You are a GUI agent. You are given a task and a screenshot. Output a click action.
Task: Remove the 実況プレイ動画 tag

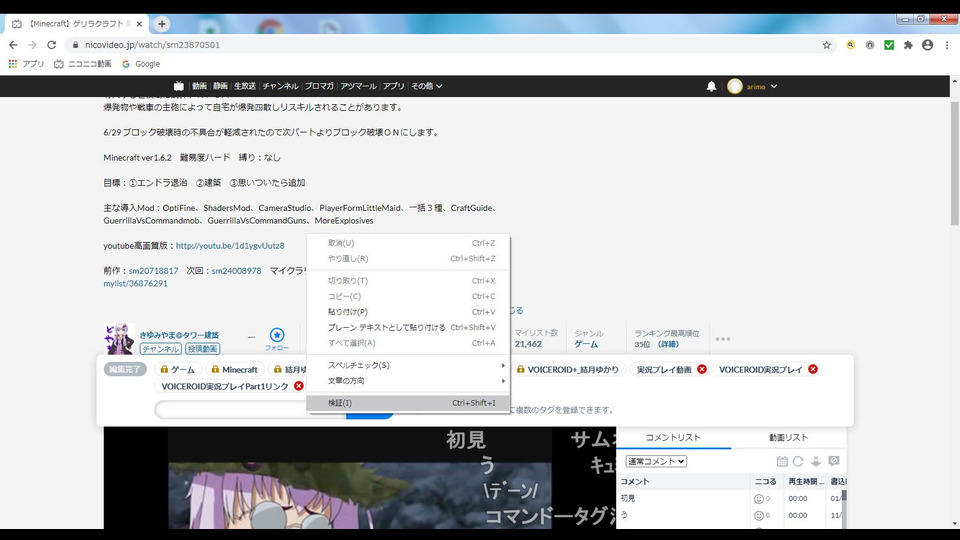702,369
